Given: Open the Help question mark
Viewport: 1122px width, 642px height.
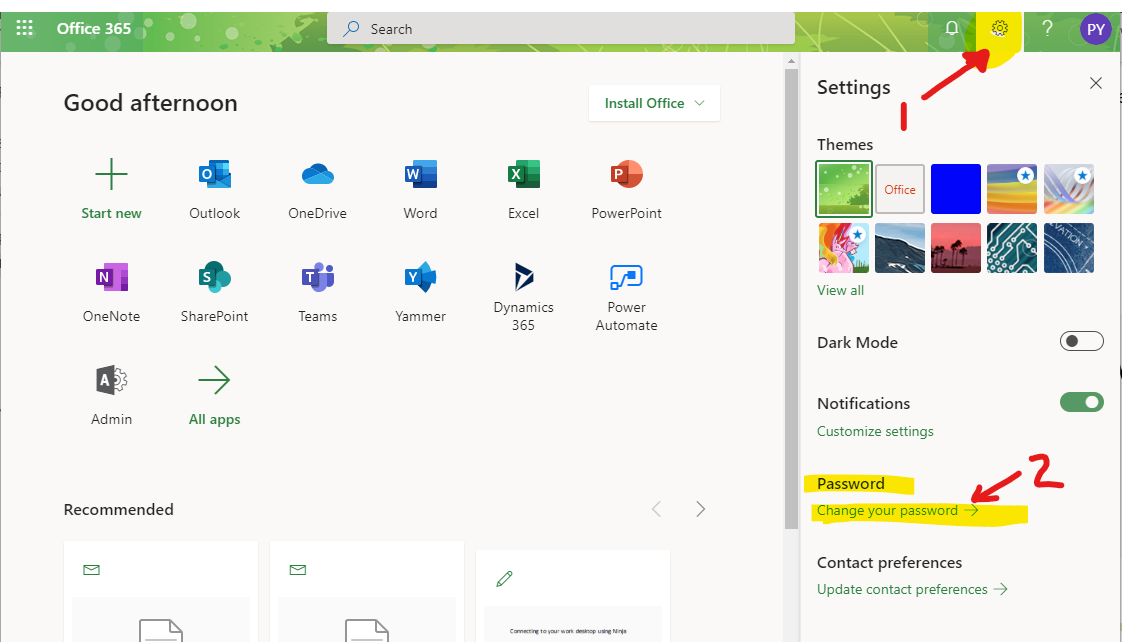Looking at the screenshot, I should tap(1048, 29).
